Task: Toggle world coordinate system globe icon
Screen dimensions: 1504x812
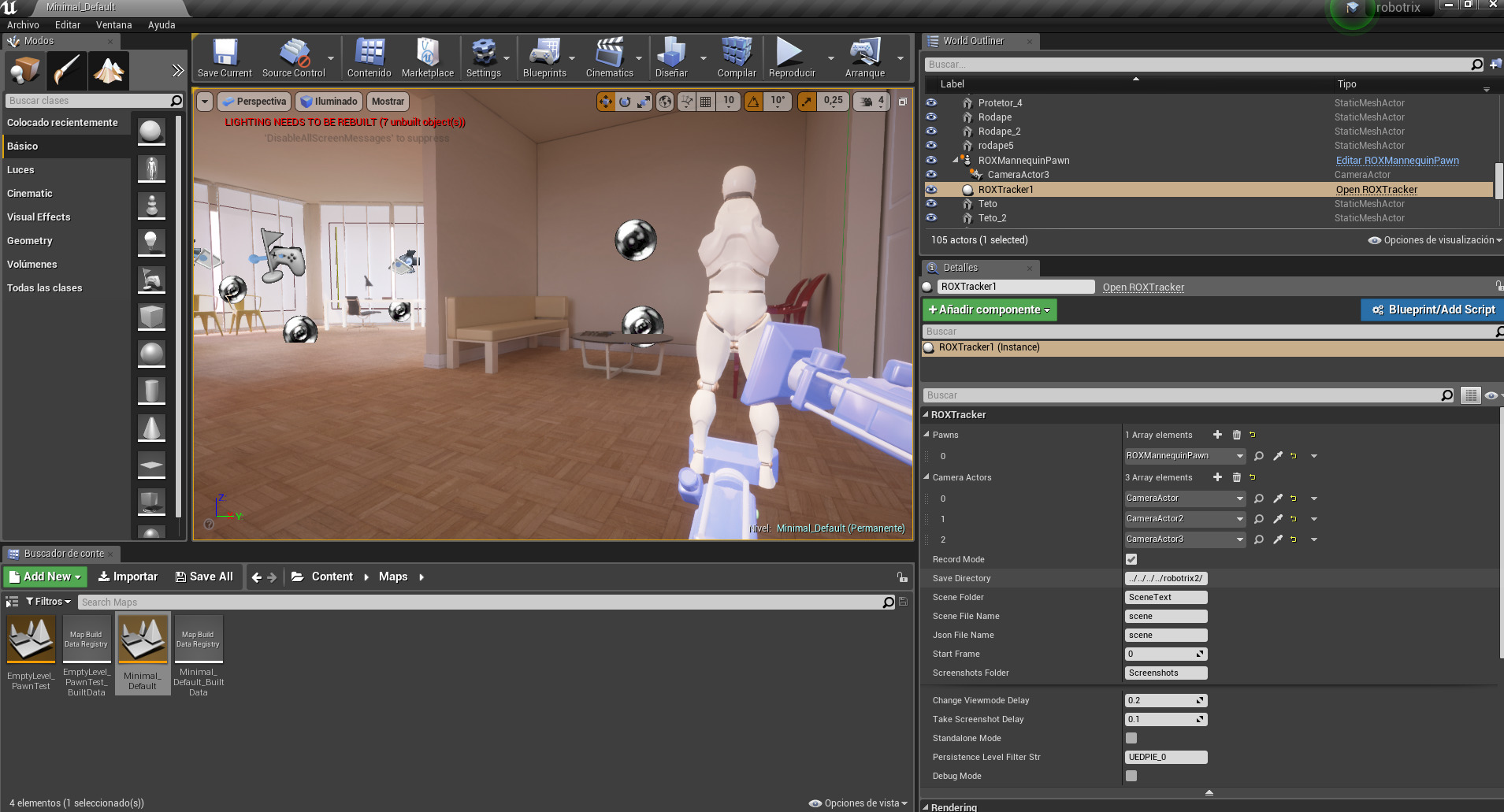Action: 665,102
